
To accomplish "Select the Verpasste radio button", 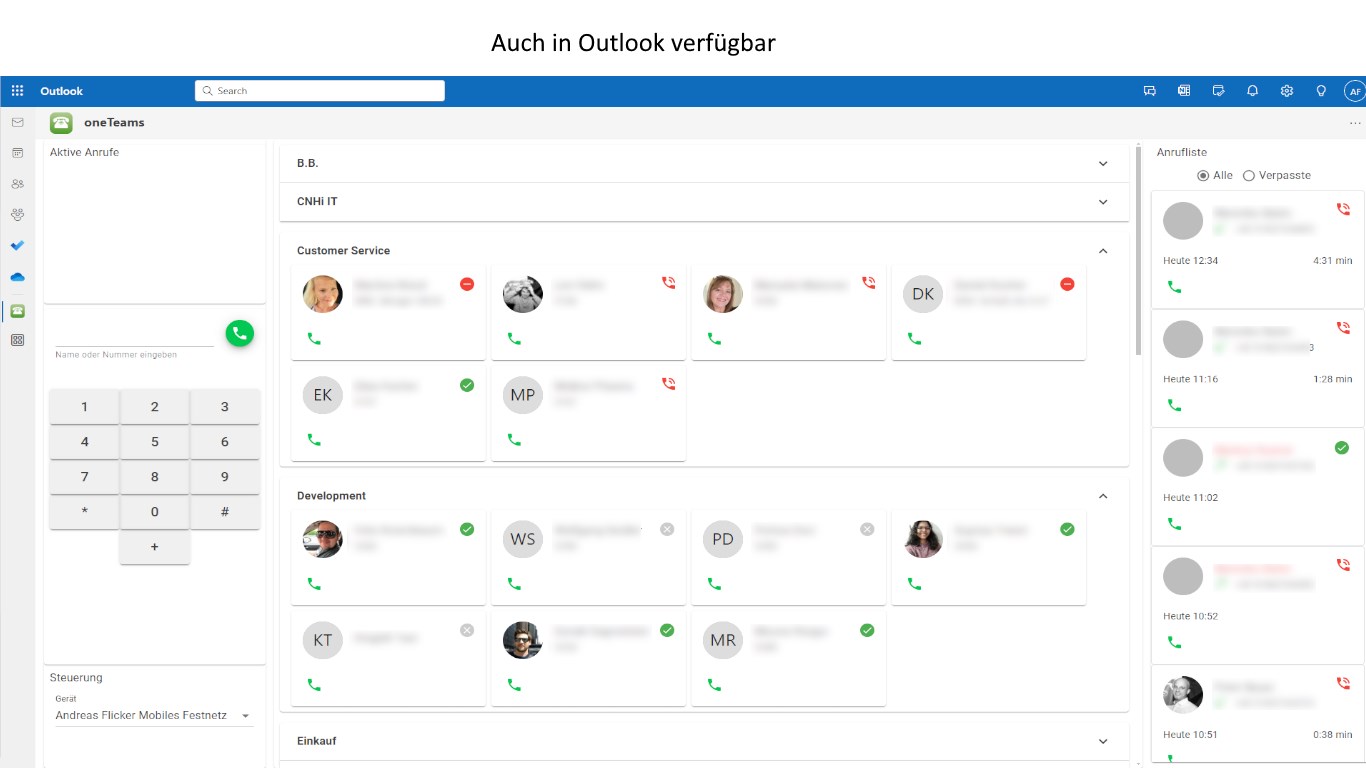I will click(1248, 176).
